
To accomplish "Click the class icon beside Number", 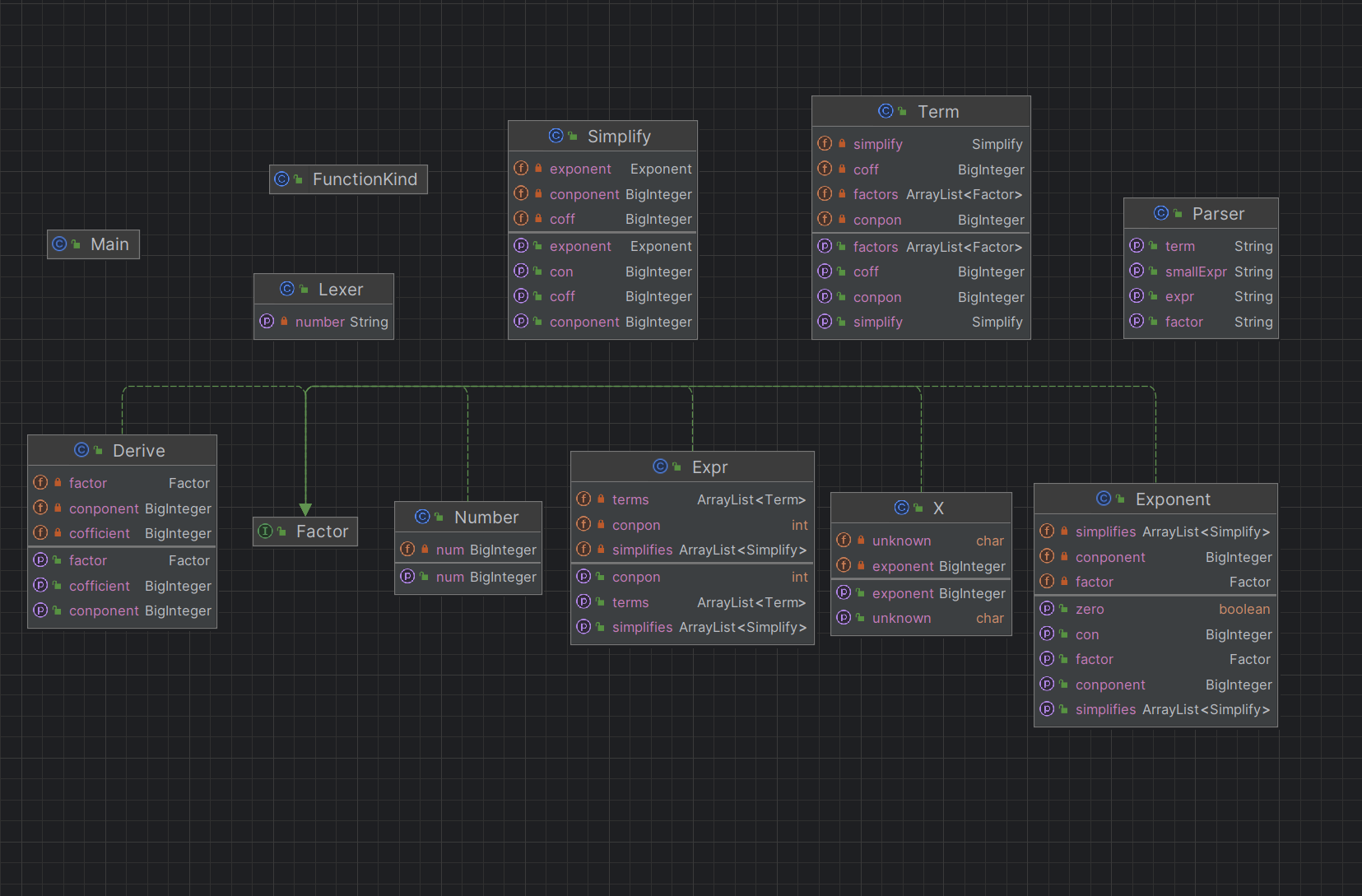I will click(422, 517).
